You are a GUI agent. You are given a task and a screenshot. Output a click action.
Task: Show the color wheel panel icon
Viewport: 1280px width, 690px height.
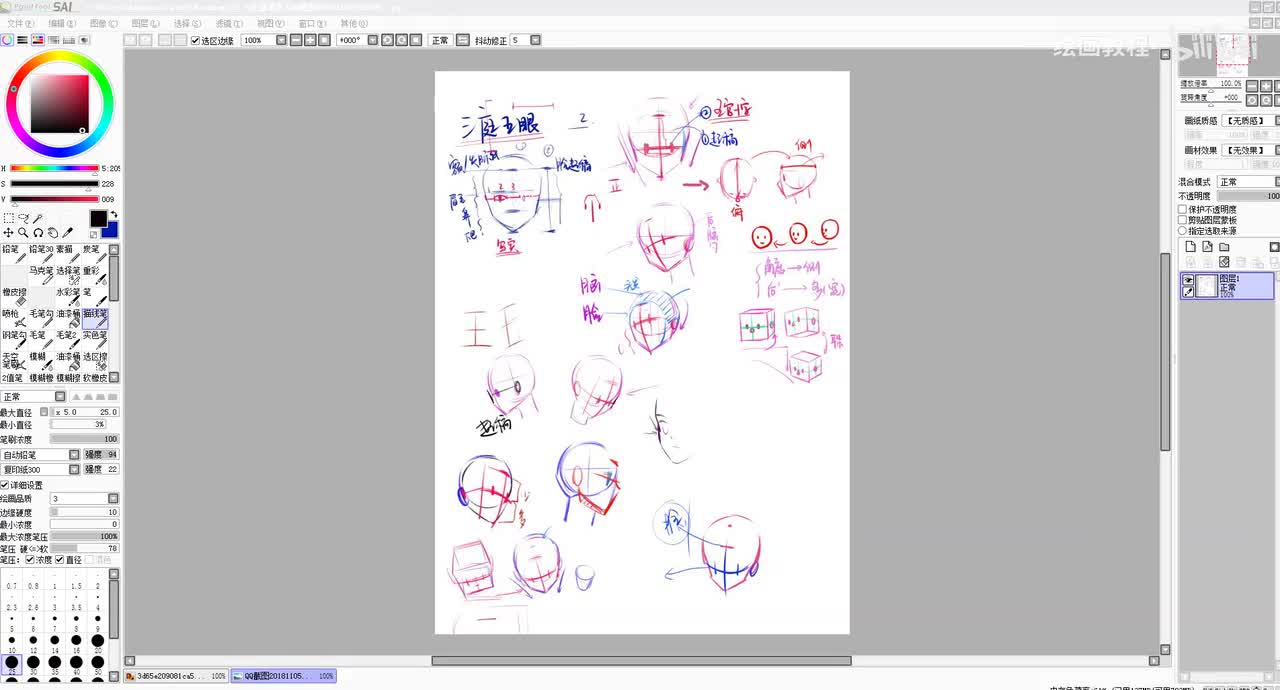tap(6, 40)
